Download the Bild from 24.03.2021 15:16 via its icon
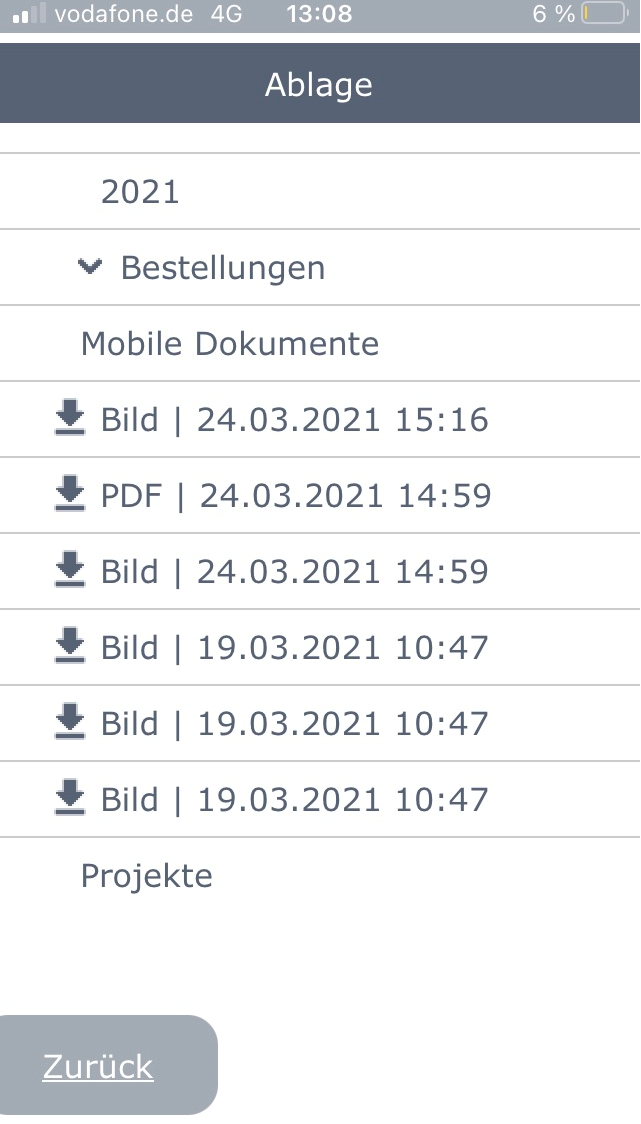 [70, 418]
